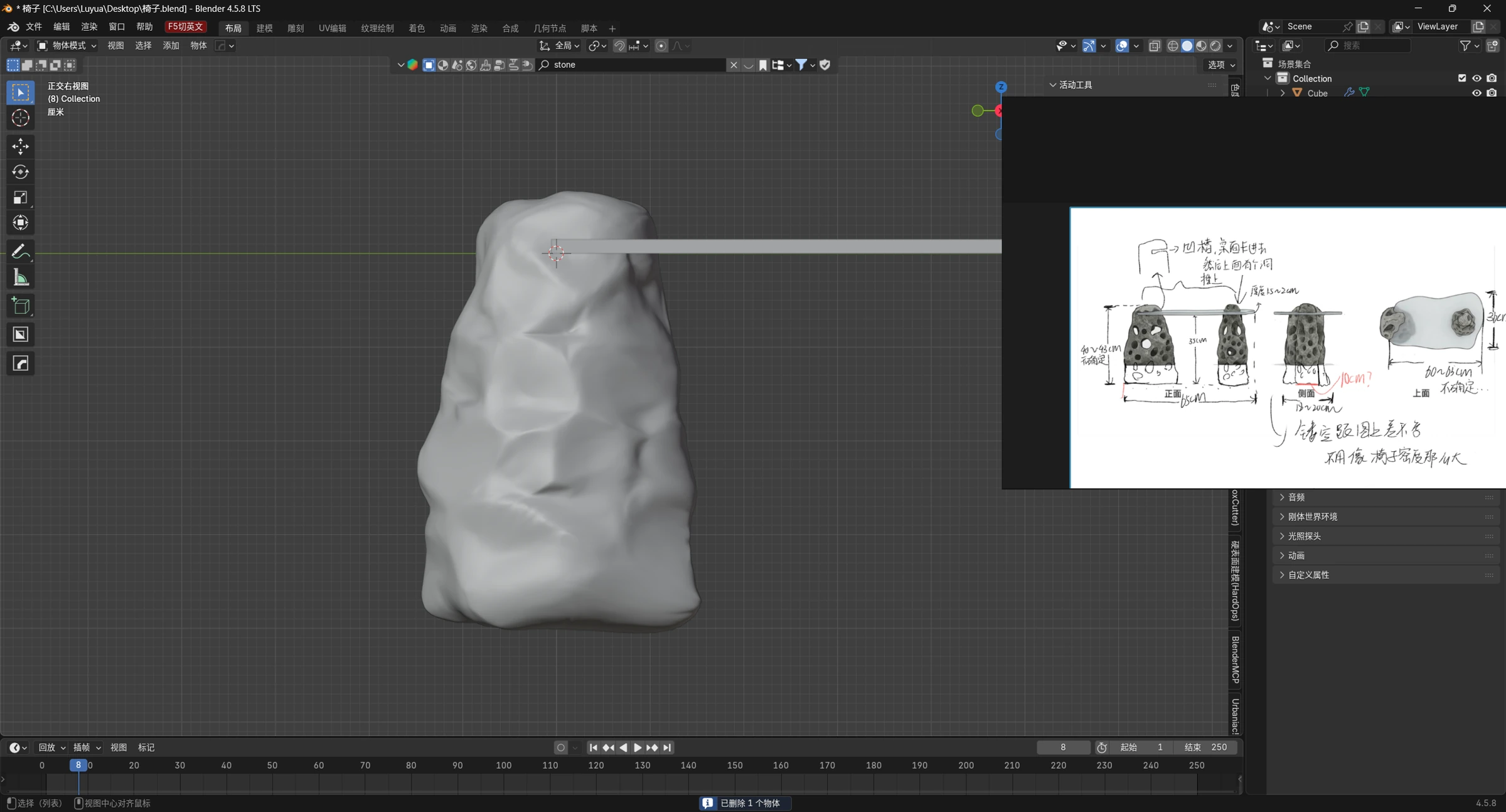This screenshot has width=1506, height=812.
Task: Jump to the timeline start frame
Action: [593, 747]
